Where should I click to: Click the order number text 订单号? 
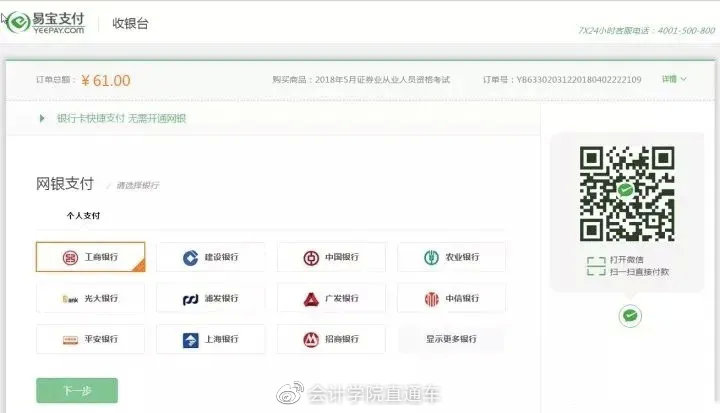[562, 79]
